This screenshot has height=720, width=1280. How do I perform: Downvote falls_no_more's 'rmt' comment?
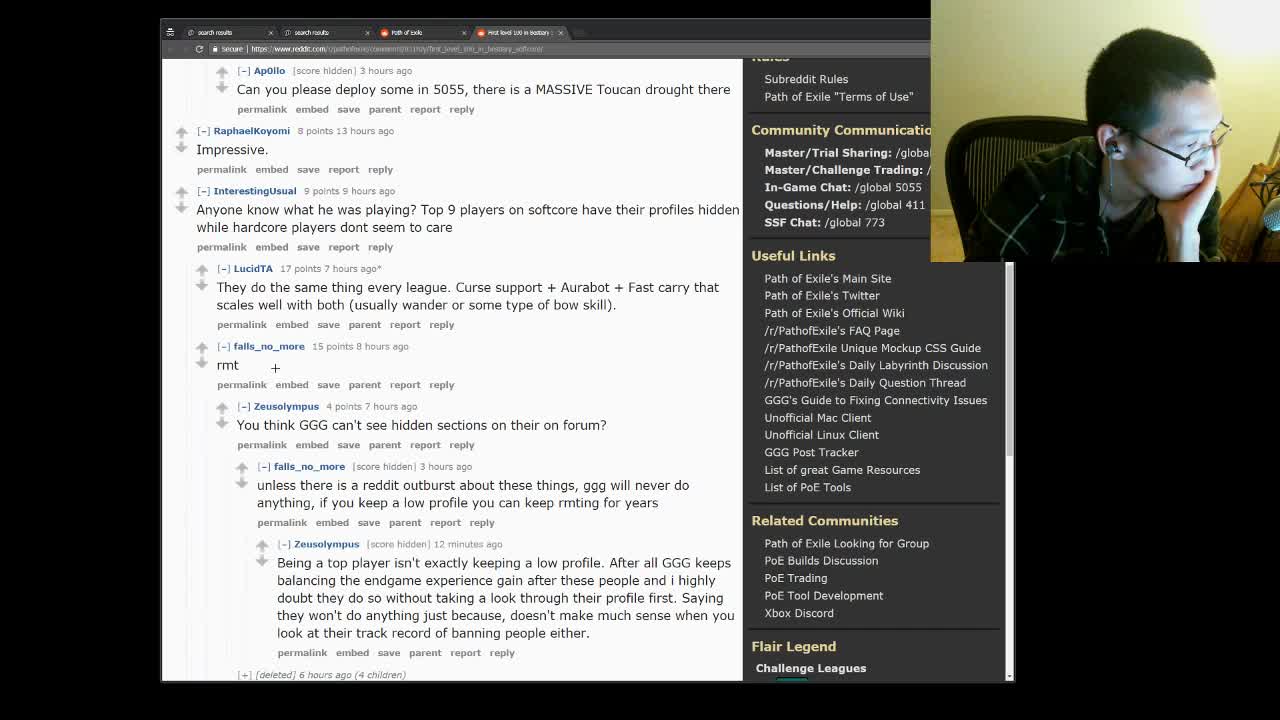pyautogui.click(x=201, y=363)
